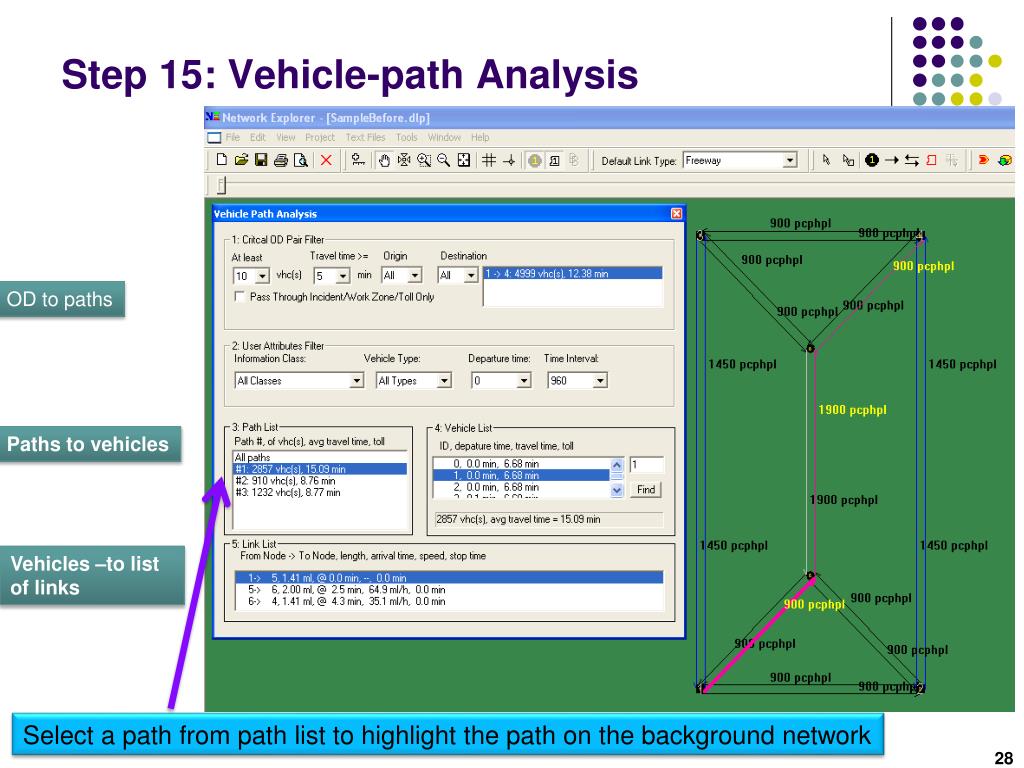Open the Window menu
Image resolution: width=1024 pixels, height=768 pixels.
click(444, 138)
